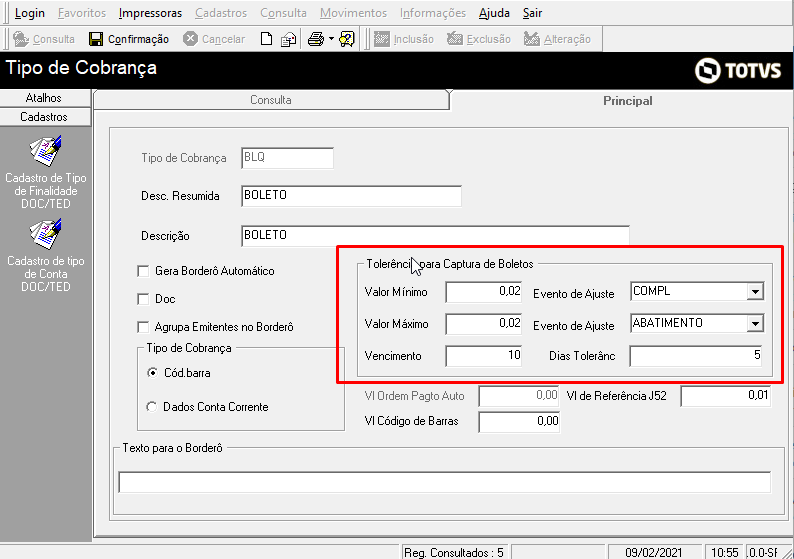Viewport: 794px width, 559px height.
Task: Click the Cadastros sidebar button
Action: pos(44,117)
